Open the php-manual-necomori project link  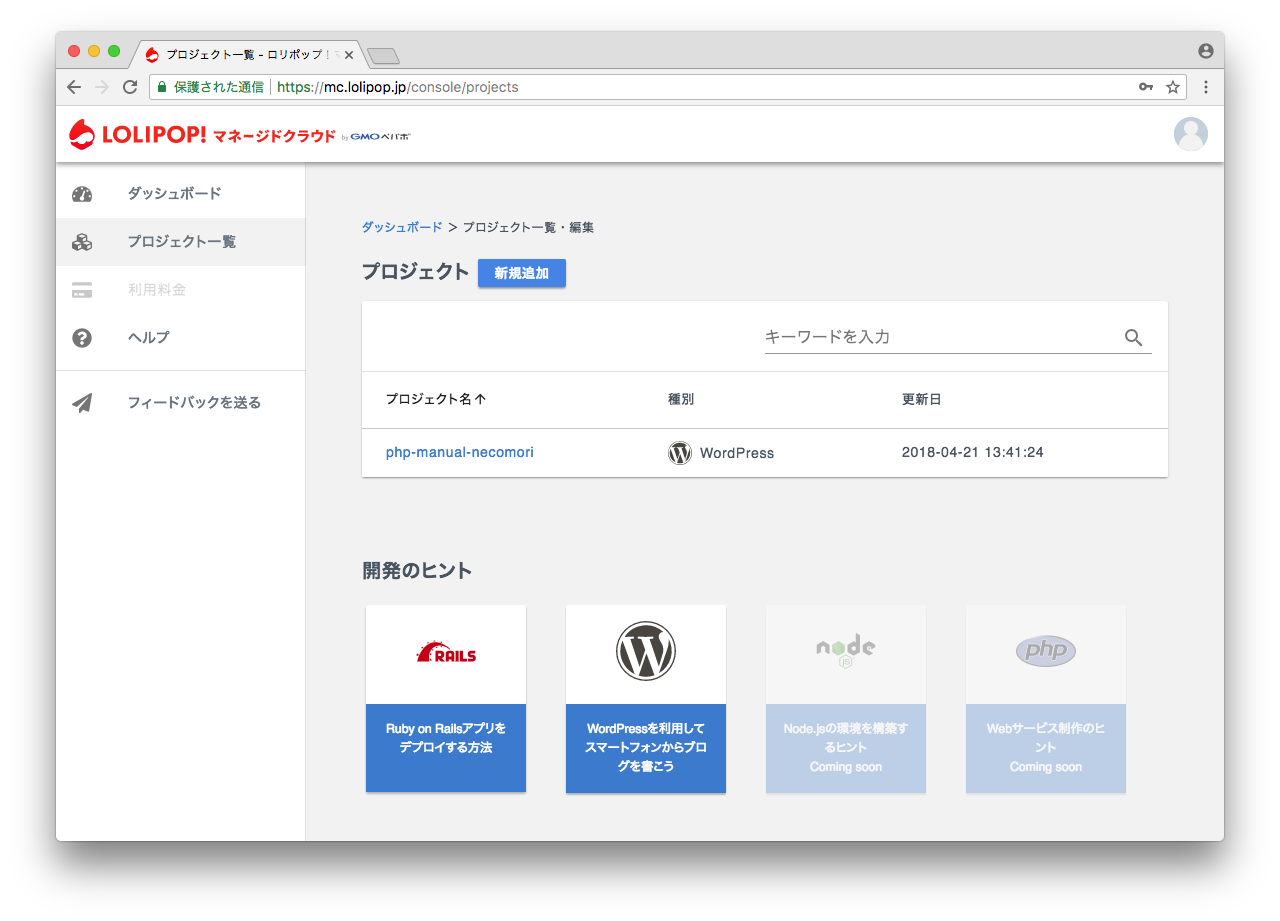[460, 453]
